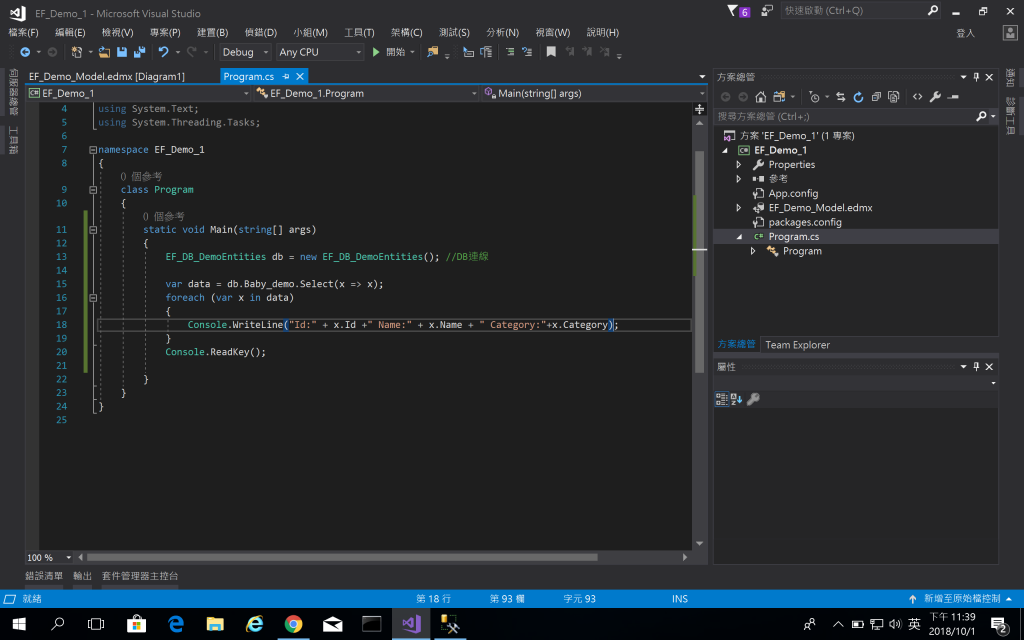Click the New Project toolbar icon
Viewport: 1024px width, 640px height.
[76, 52]
